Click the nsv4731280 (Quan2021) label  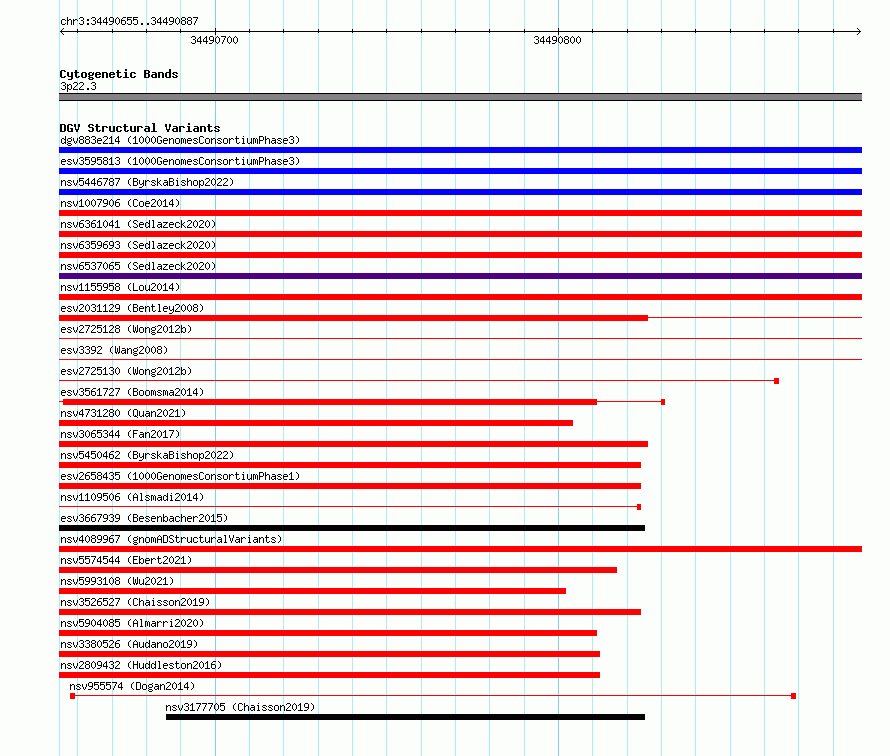point(123,413)
